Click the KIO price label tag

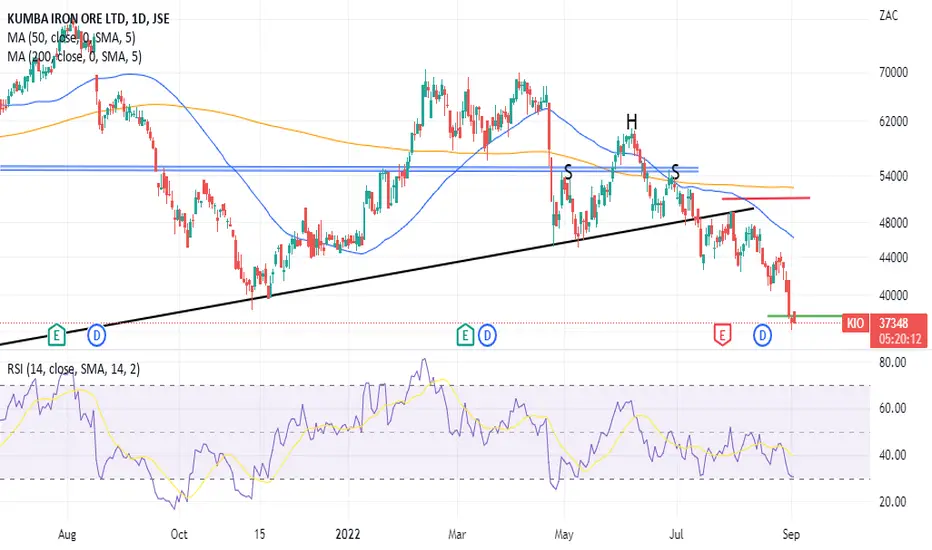pos(855,323)
